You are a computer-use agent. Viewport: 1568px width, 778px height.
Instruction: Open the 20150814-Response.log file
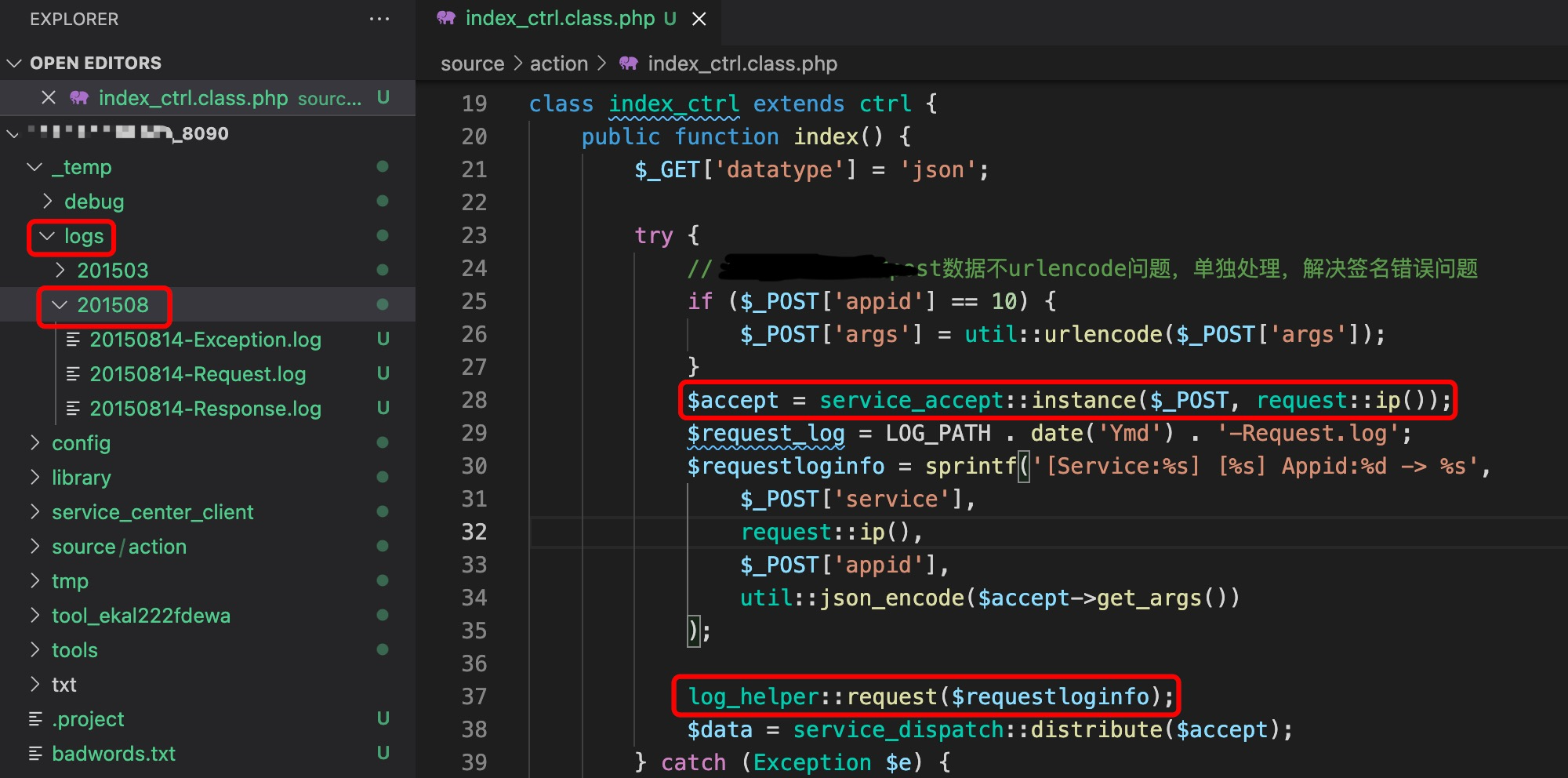(205, 409)
